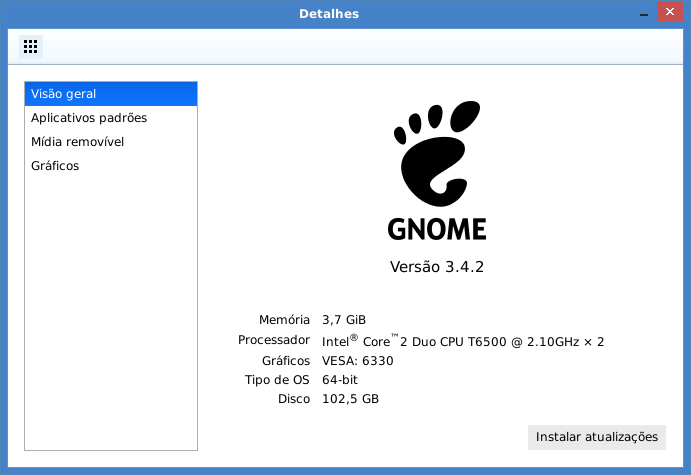This screenshot has width=691, height=475.
Task: Click memory value 3,7 GiB
Action: [344, 320]
